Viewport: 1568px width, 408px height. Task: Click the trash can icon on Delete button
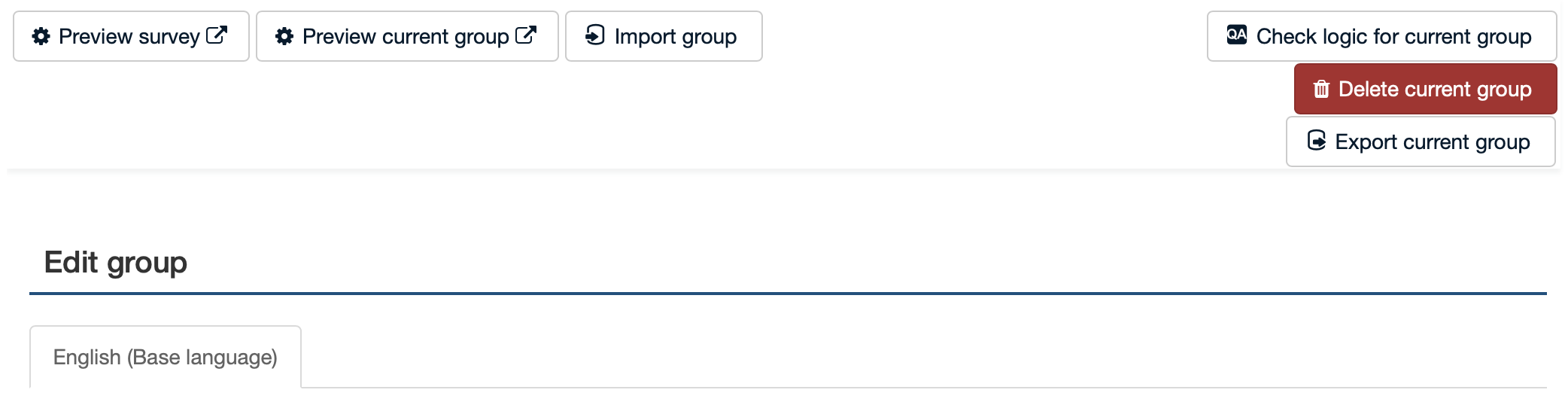coord(1321,90)
